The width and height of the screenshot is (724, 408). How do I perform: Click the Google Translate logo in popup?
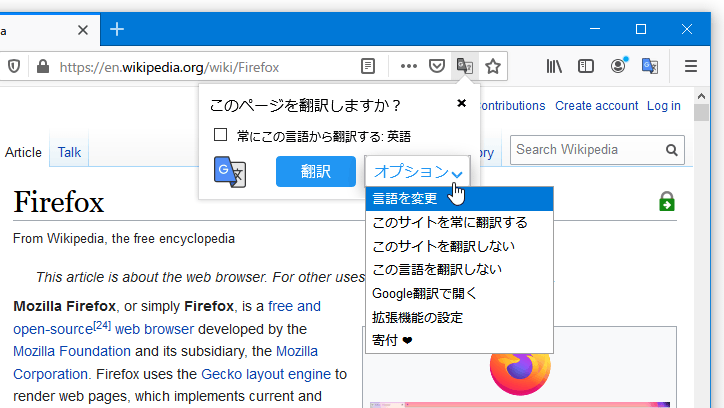click(229, 172)
